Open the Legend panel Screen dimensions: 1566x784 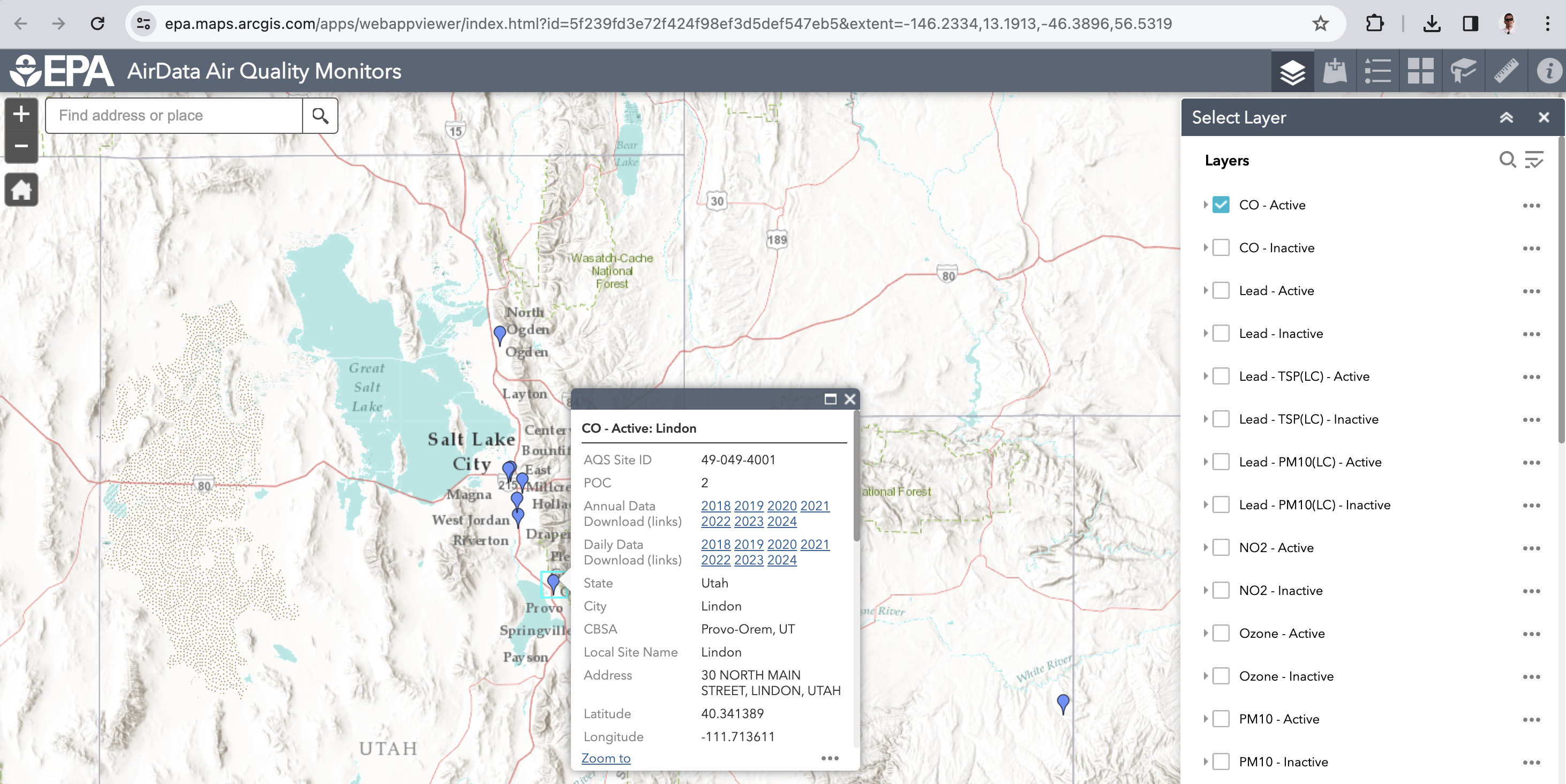[x=1377, y=71]
